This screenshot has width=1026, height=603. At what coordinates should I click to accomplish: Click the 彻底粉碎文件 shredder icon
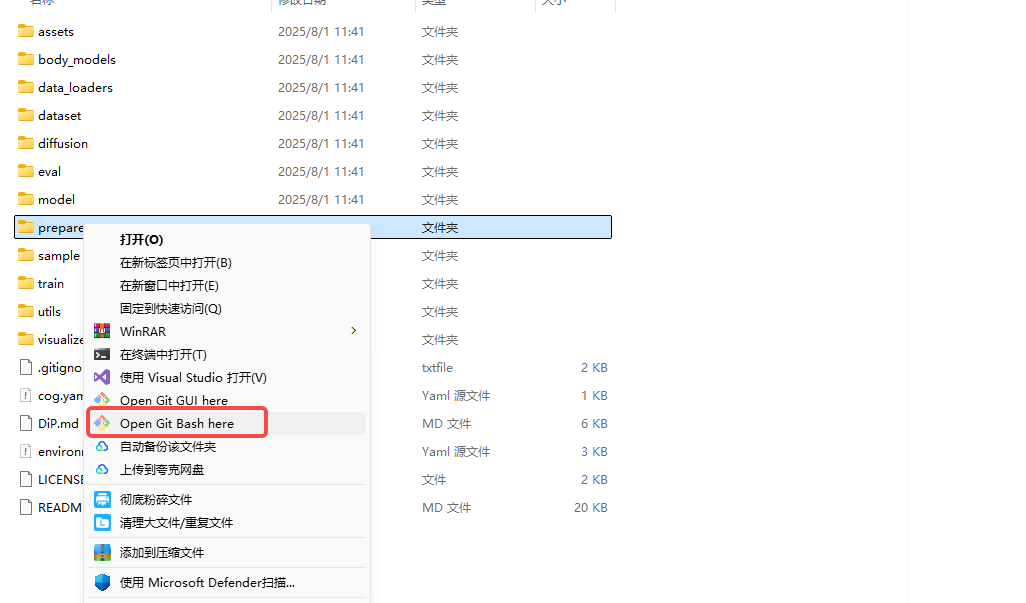[x=103, y=499]
